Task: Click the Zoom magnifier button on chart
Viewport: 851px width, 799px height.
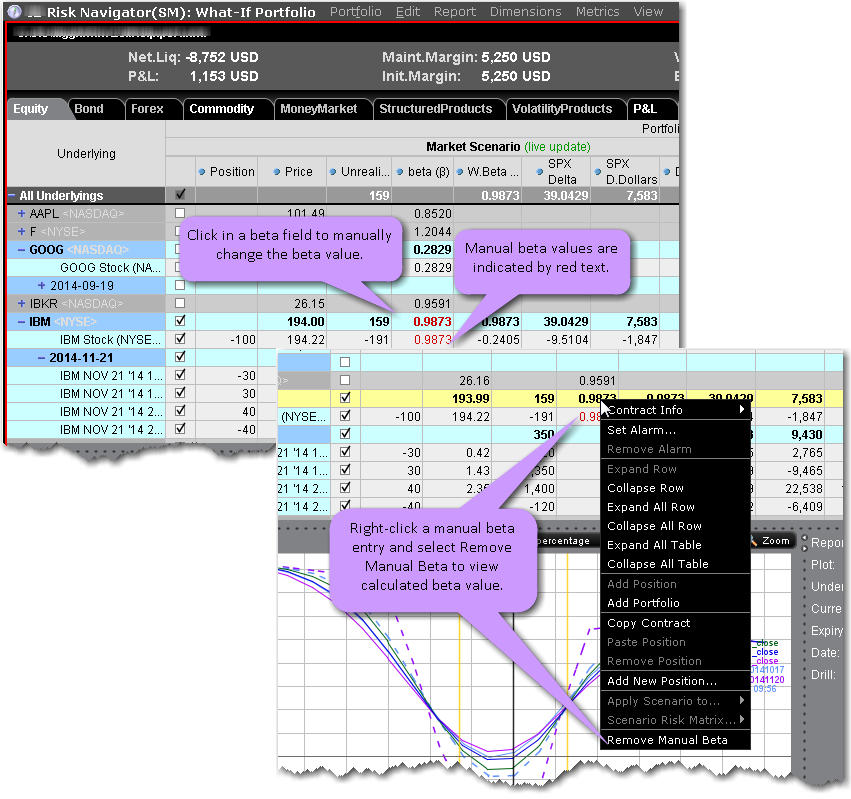Action: pos(754,541)
